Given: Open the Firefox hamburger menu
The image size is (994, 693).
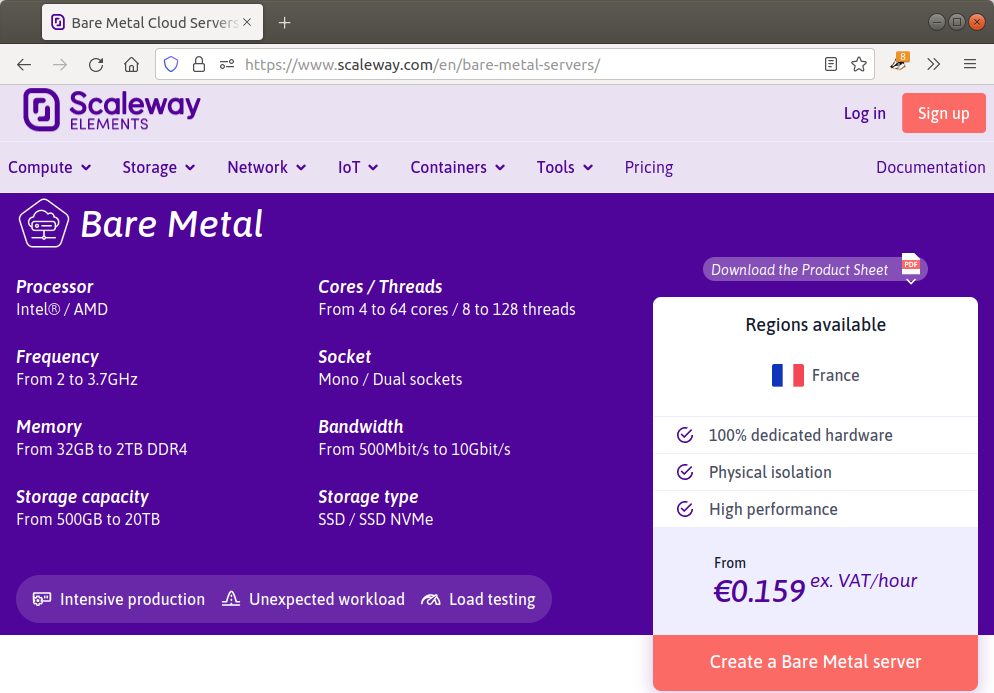Looking at the screenshot, I should click(x=970, y=65).
